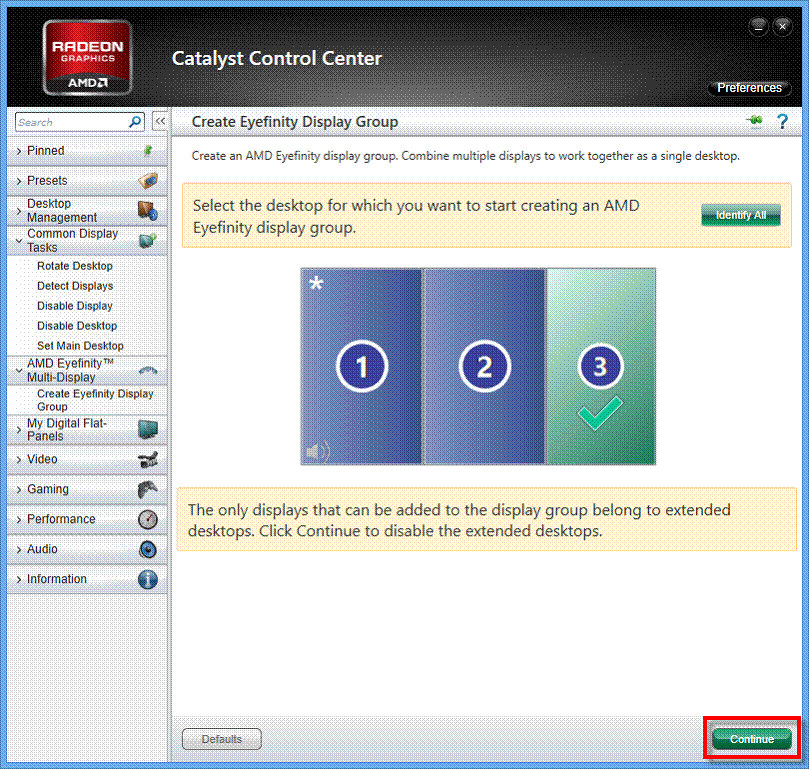Select display 2 thumbnail
Image resolution: width=810 pixels, height=770 pixels.
484,366
